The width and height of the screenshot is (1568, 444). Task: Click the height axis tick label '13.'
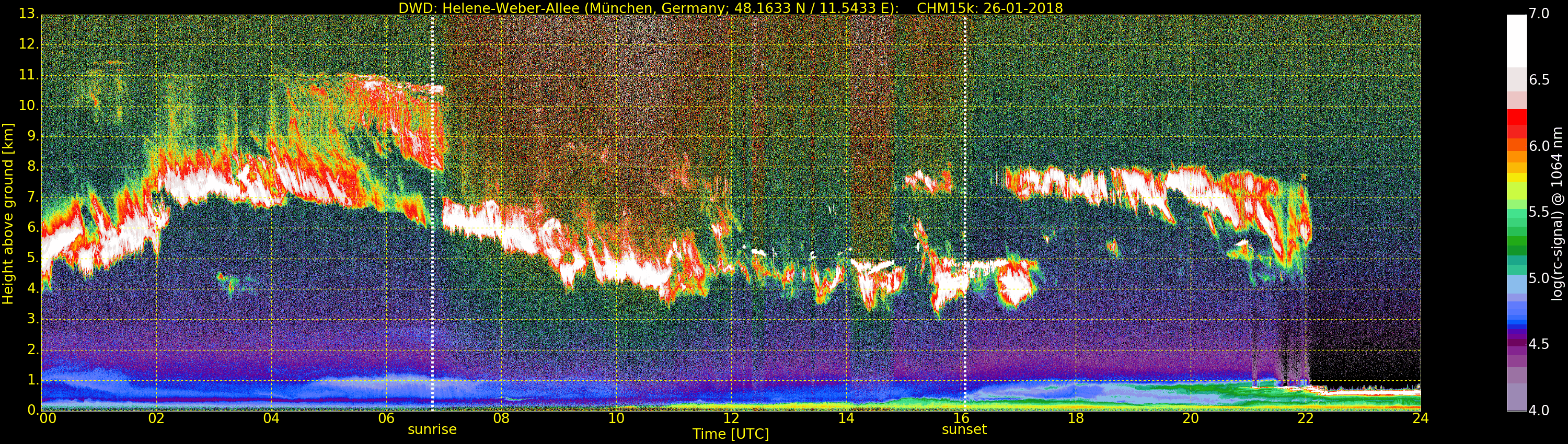click(29, 14)
